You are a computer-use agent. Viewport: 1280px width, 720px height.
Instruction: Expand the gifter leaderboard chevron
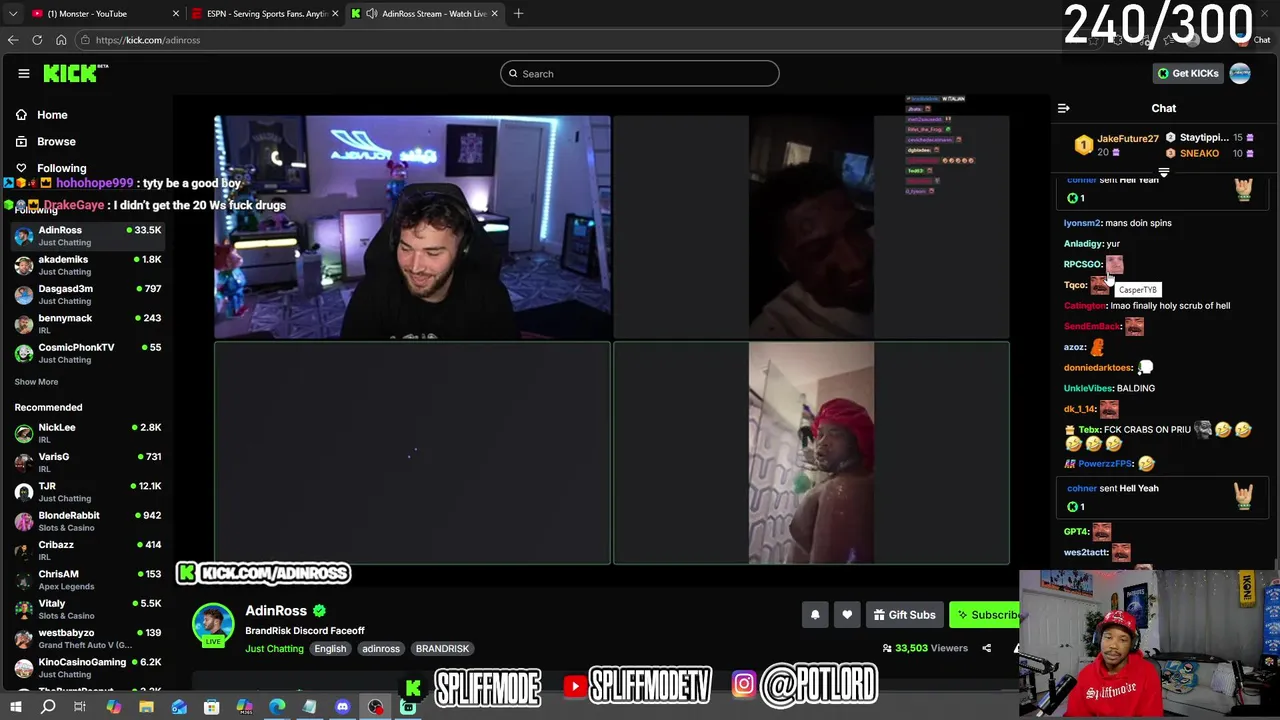(1163, 173)
